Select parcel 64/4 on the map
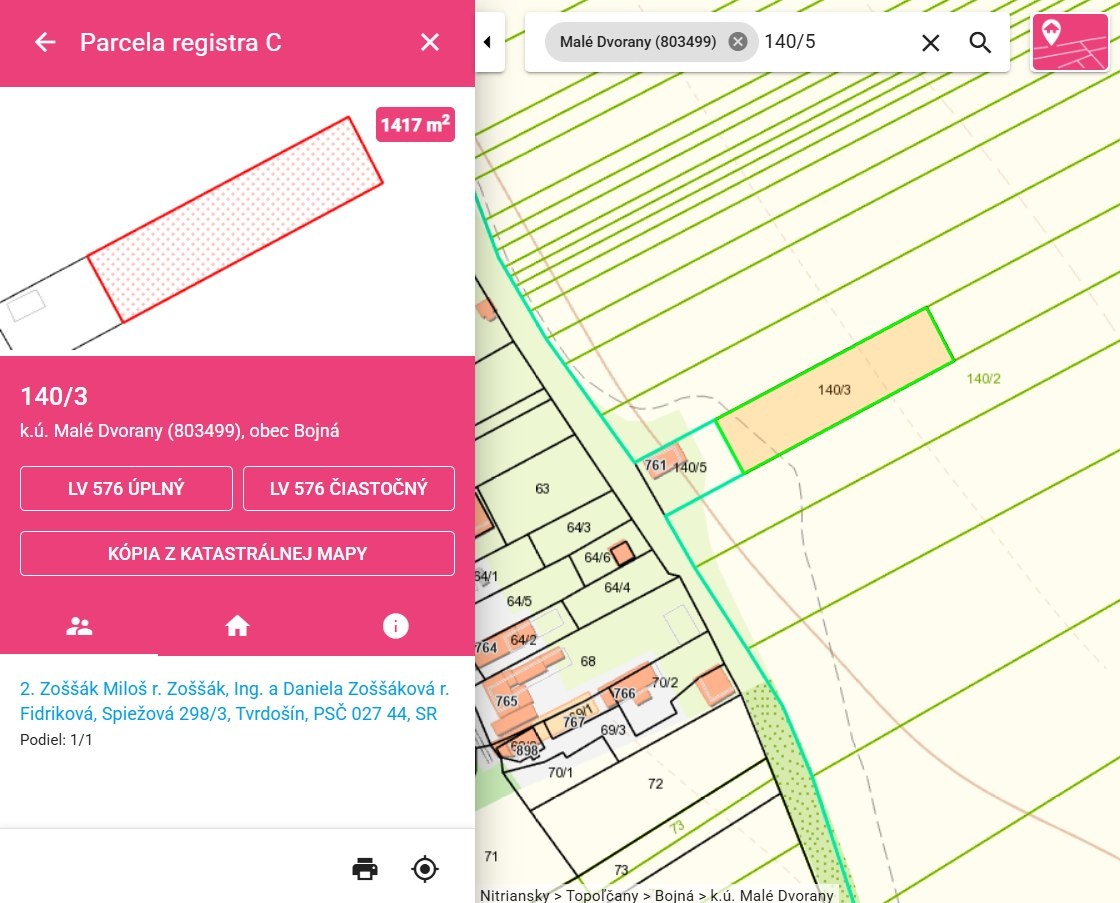This screenshot has height=903, width=1120. pos(617,588)
